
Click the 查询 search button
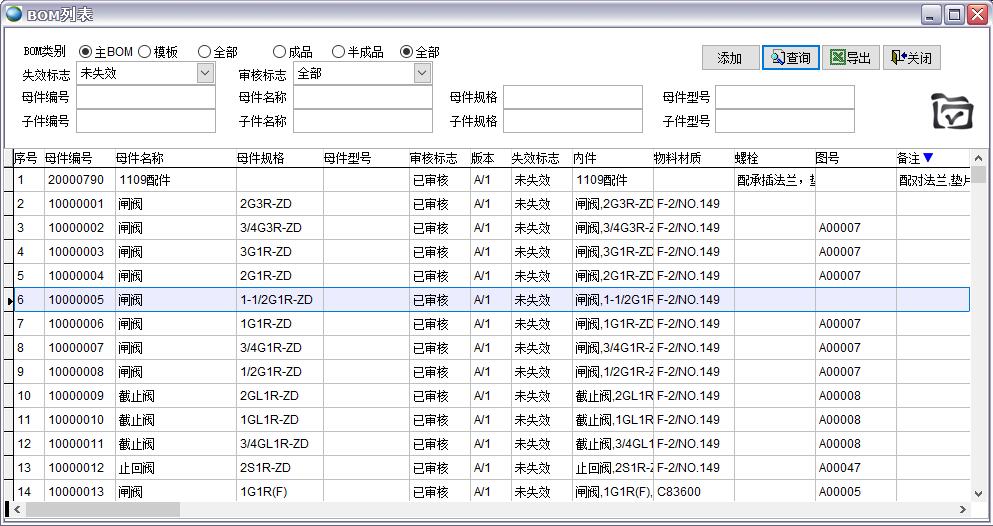(x=790, y=58)
